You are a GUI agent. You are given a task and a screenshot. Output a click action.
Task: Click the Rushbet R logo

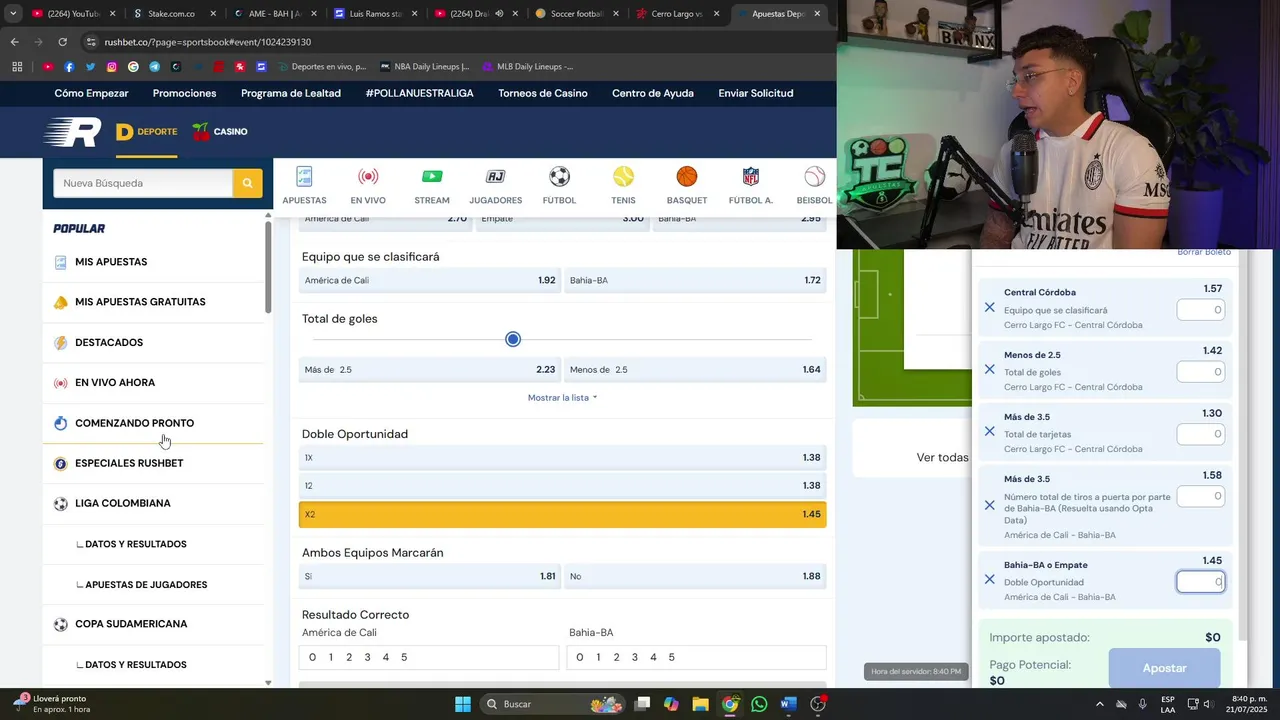[73, 132]
